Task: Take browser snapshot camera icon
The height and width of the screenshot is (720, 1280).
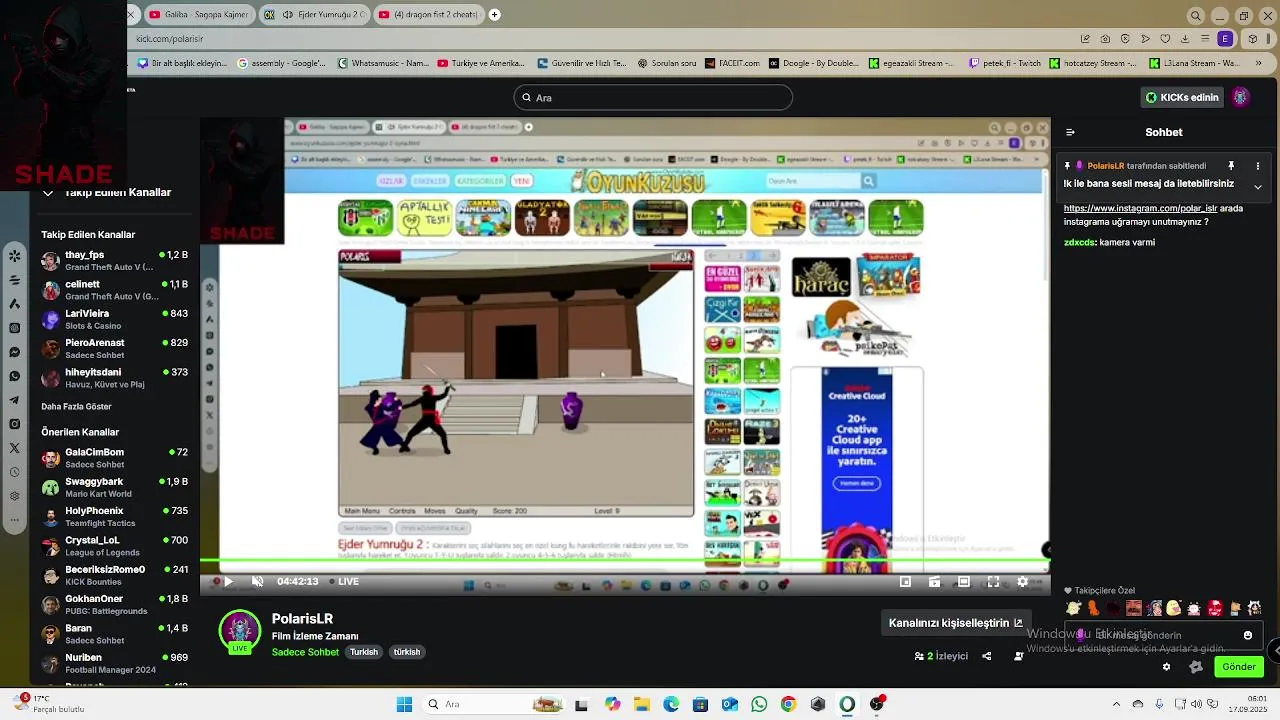Action: point(1105,39)
